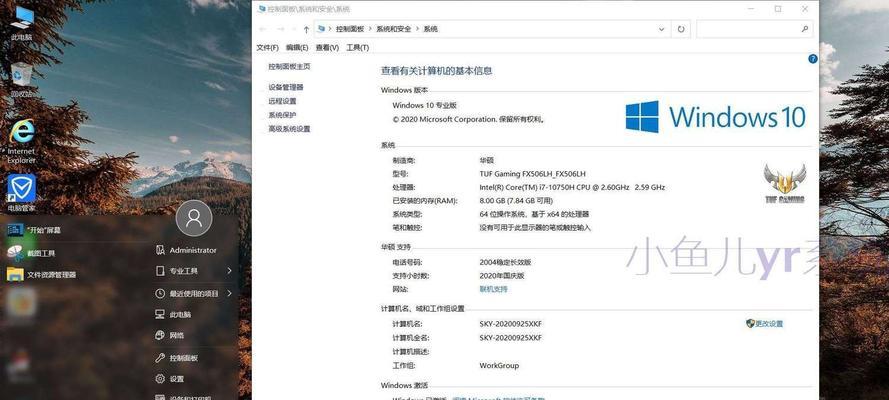Open 高级系统设置 link
The width and height of the screenshot is (889, 400).
point(289,129)
